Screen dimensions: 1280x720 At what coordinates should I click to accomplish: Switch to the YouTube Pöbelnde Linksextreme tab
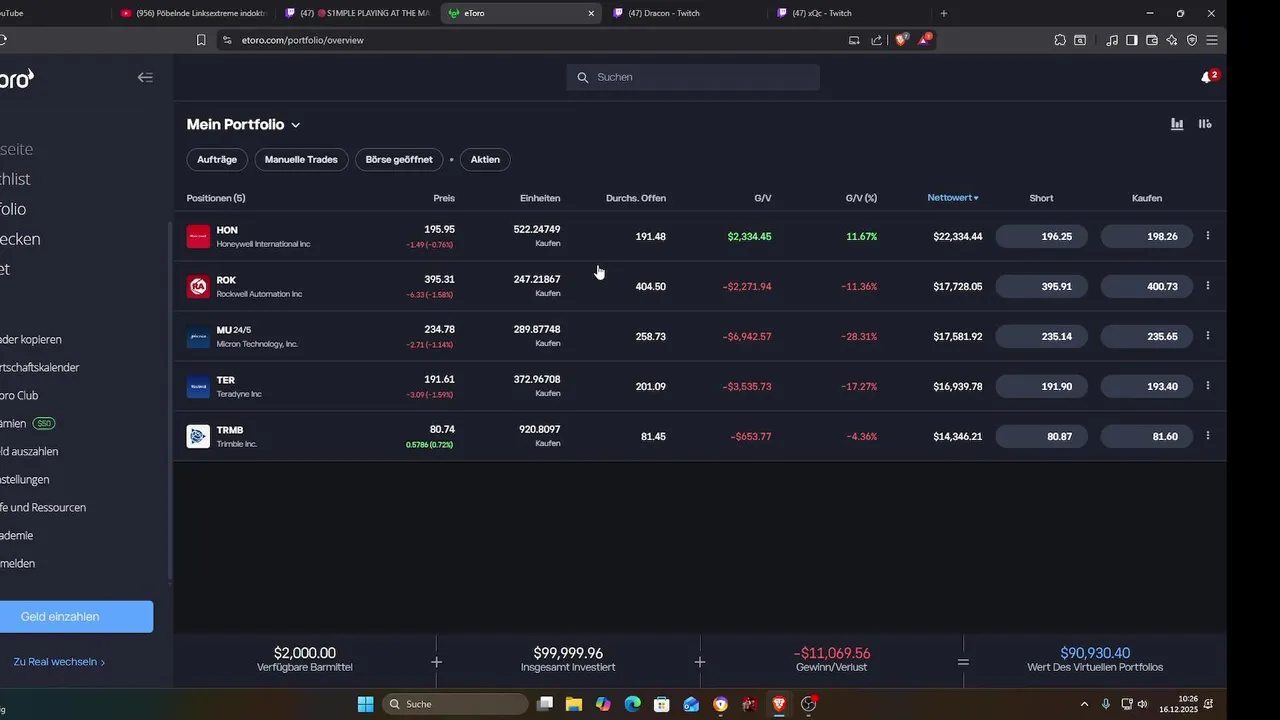192,13
